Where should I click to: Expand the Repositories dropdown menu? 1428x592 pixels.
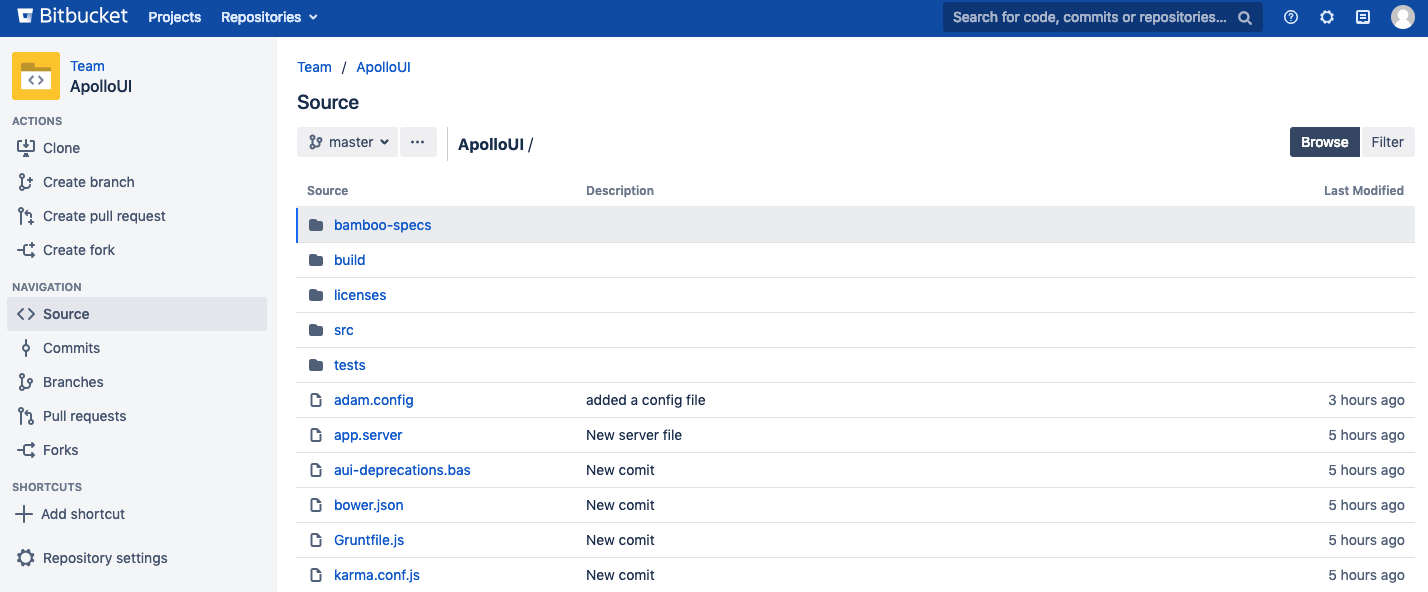269,17
